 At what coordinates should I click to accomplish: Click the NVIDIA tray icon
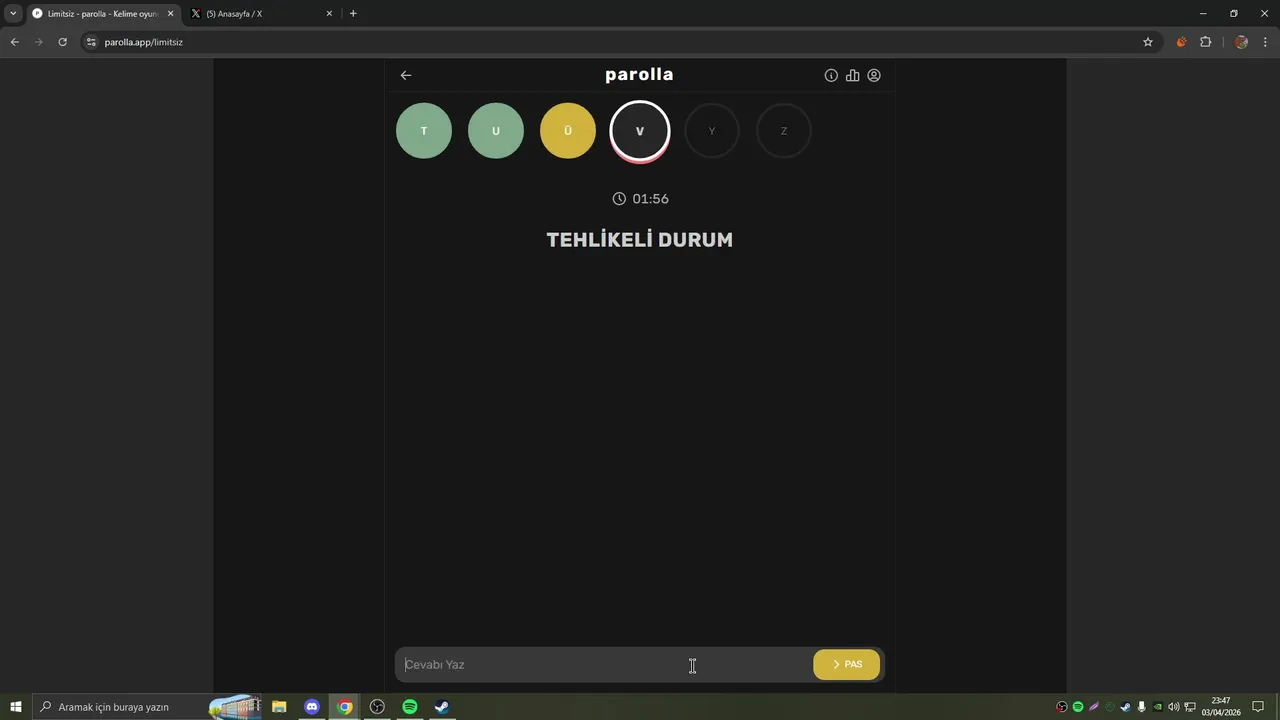click(x=1158, y=707)
